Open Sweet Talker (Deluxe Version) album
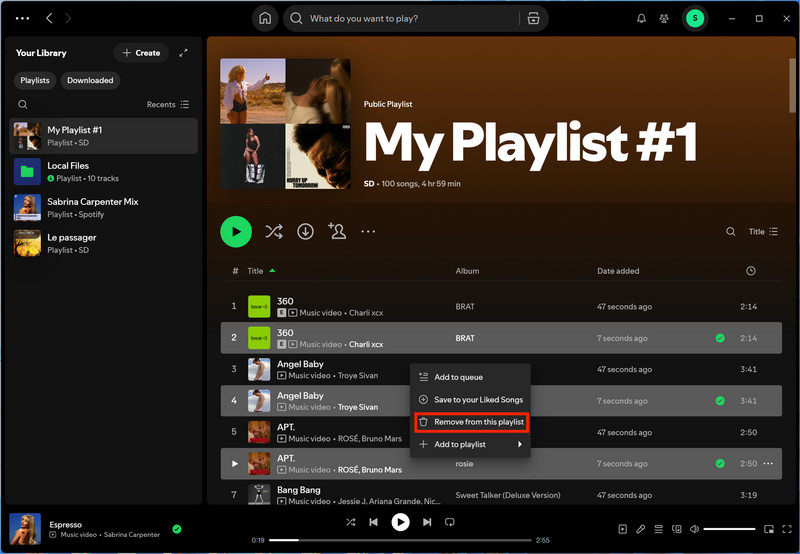Screen dimensions: 800x554 508,495
